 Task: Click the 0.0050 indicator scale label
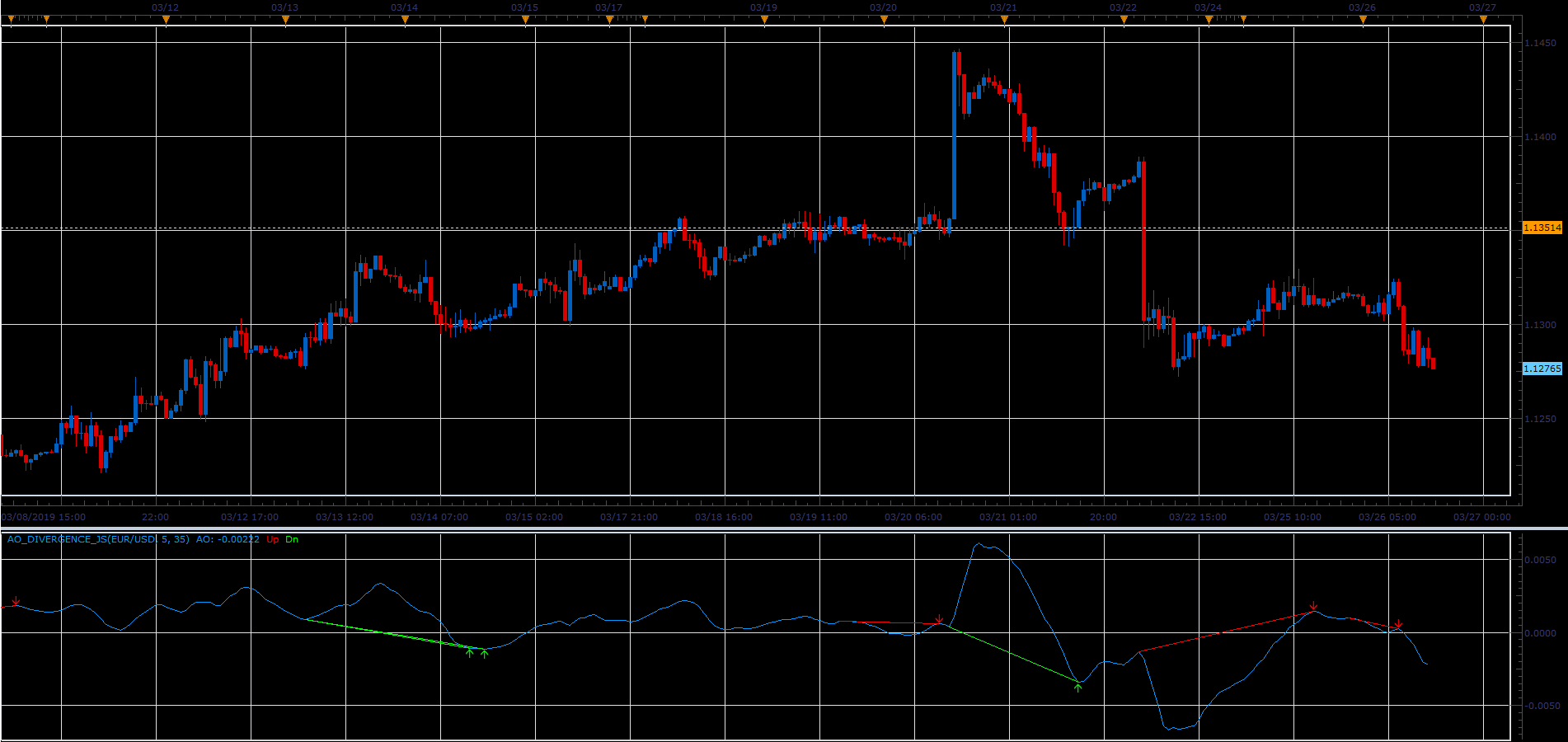(x=1541, y=560)
